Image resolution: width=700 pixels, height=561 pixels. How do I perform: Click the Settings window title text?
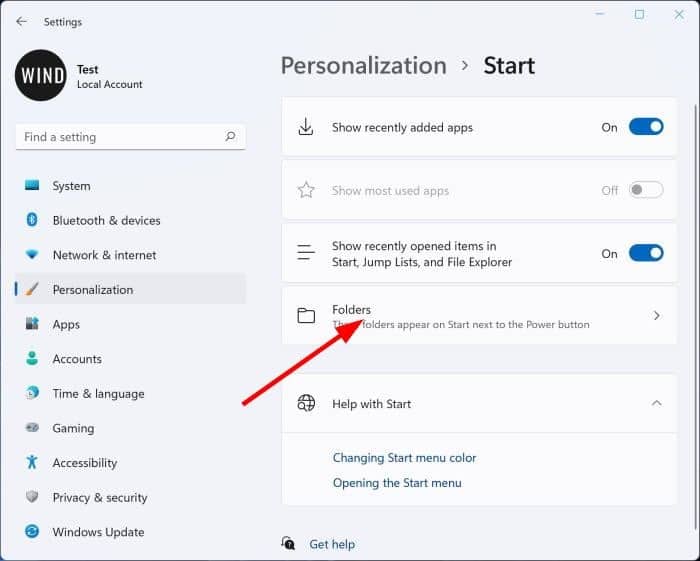pyautogui.click(x=62, y=22)
